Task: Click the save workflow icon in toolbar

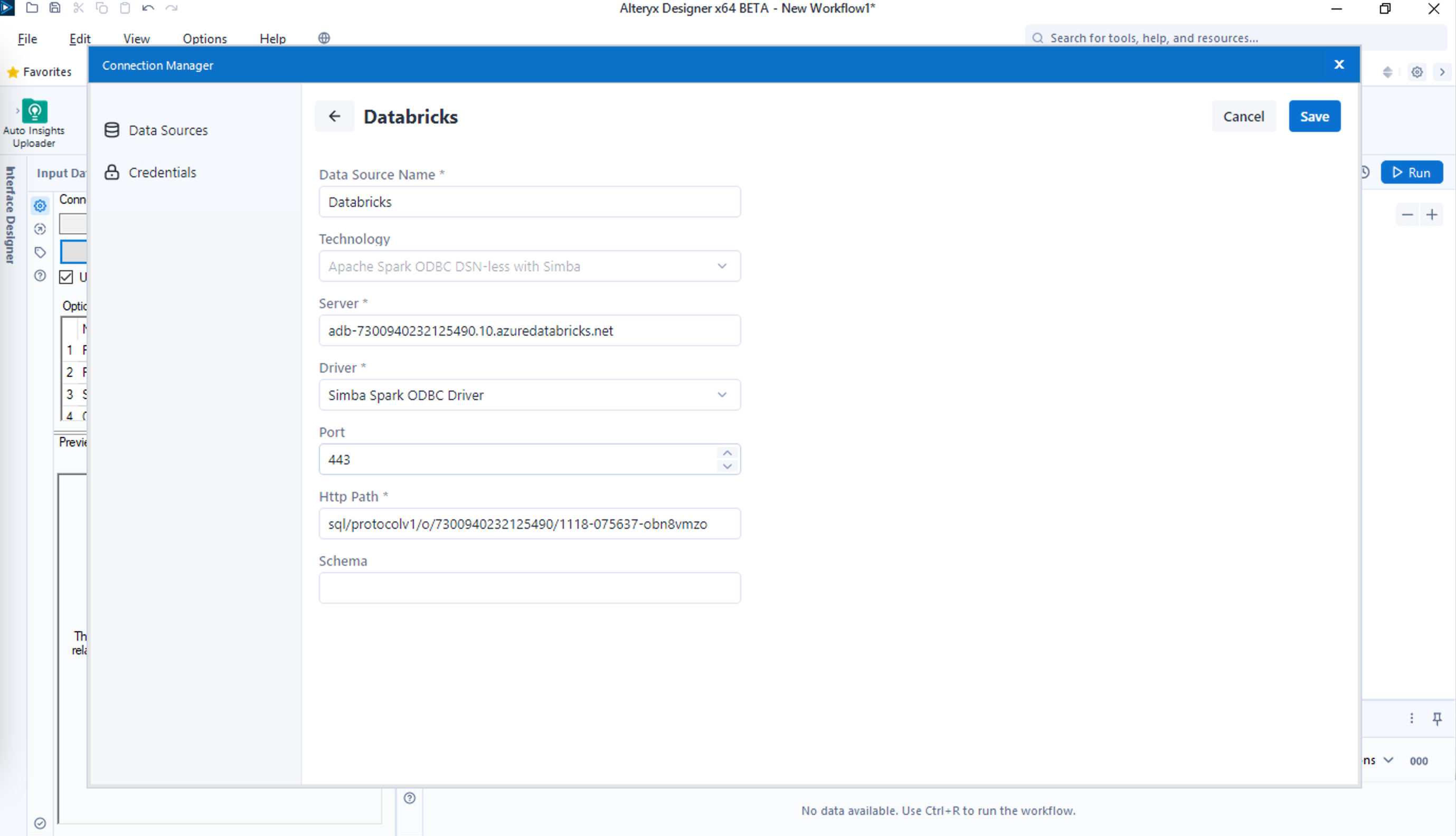Action: tap(55, 8)
